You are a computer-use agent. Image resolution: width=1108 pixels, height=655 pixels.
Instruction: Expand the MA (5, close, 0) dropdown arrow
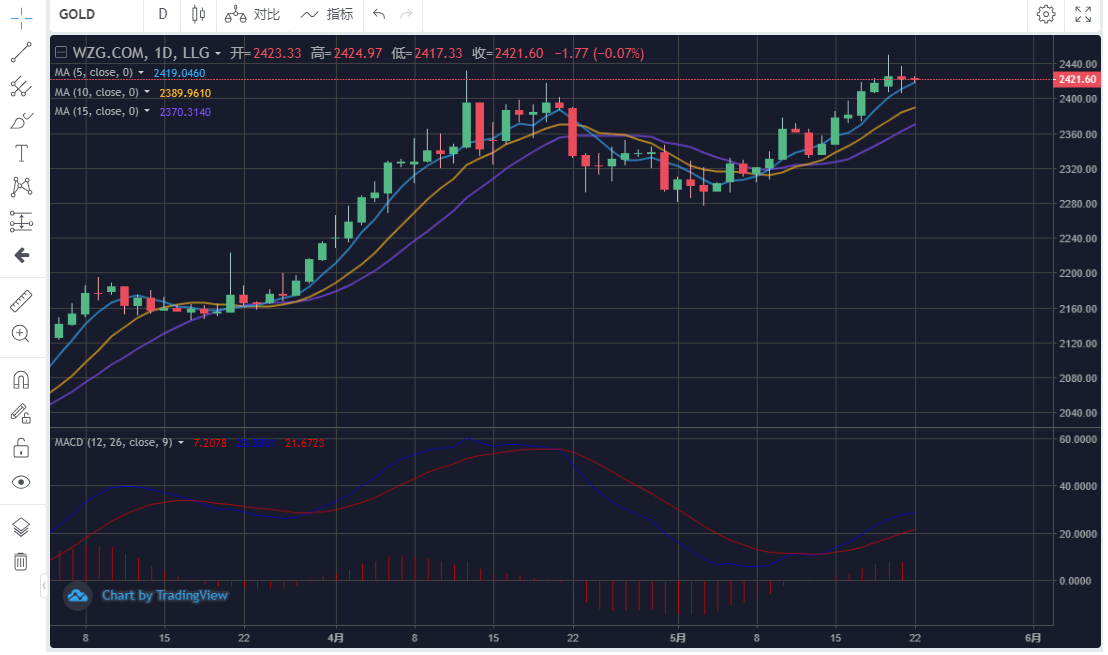pyautogui.click(x=141, y=73)
